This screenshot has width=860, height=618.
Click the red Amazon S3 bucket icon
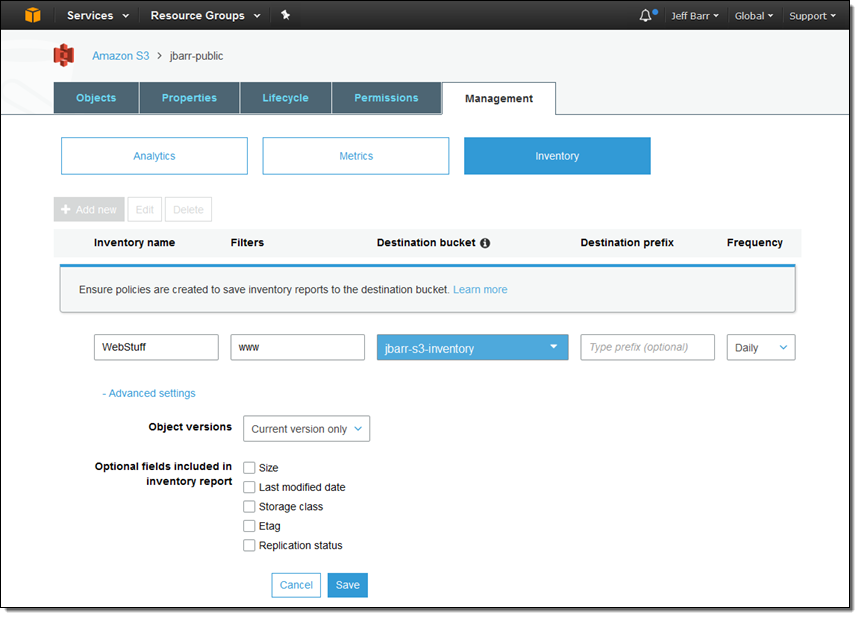coord(64,55)
